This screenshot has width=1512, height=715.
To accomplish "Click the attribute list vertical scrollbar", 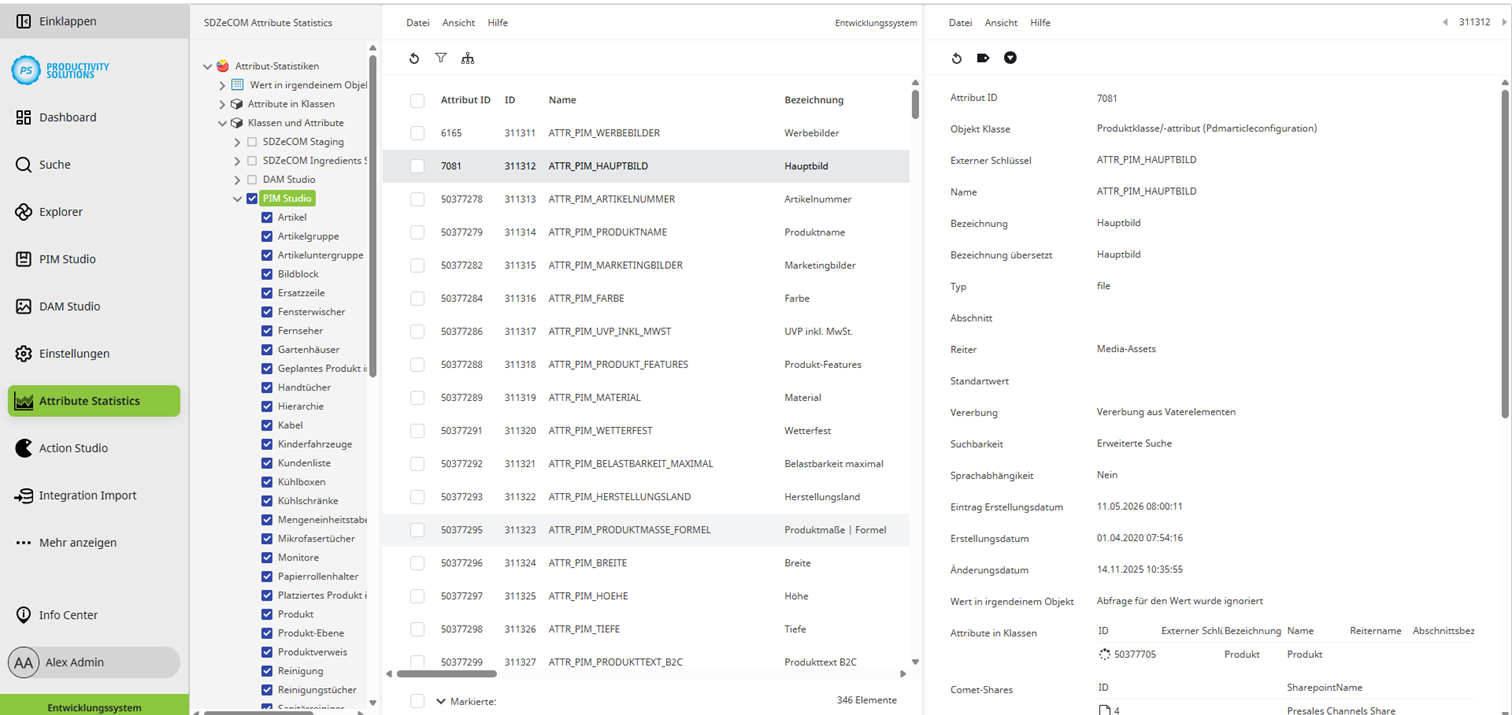I will point(915,104).
